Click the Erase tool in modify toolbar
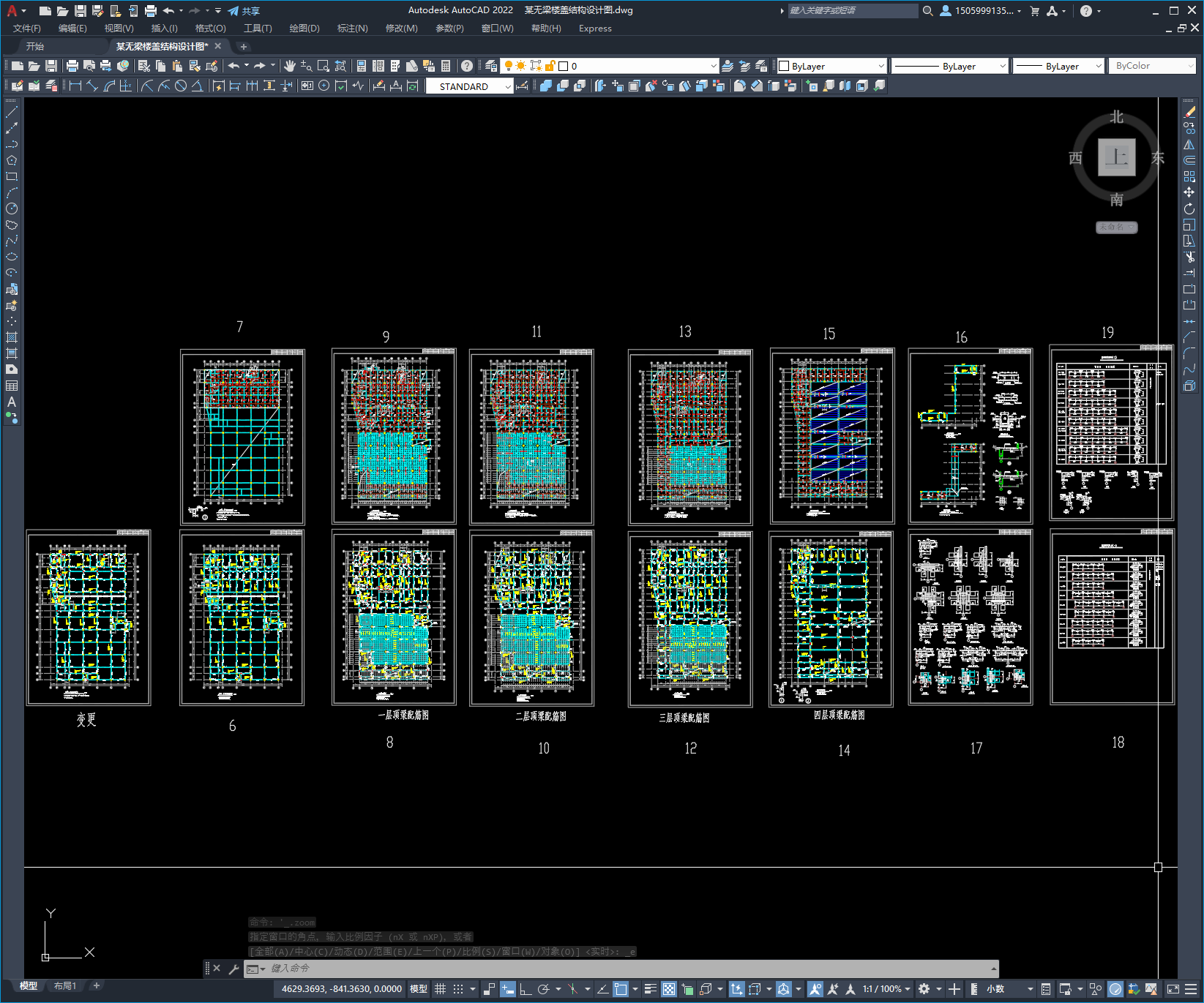 coord(1189,112)
